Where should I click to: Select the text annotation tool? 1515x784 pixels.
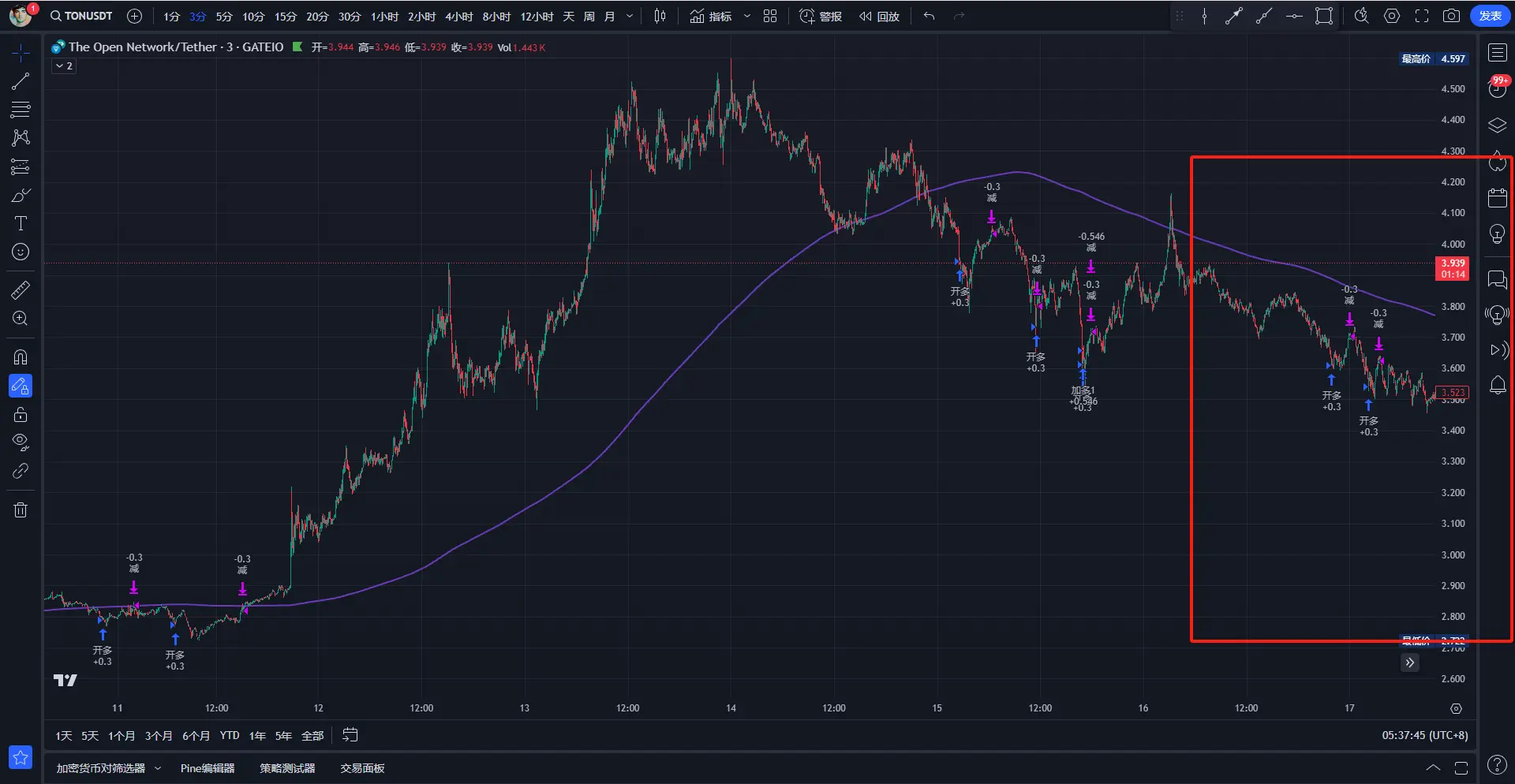pyautogui.click(x=21, y=223)
